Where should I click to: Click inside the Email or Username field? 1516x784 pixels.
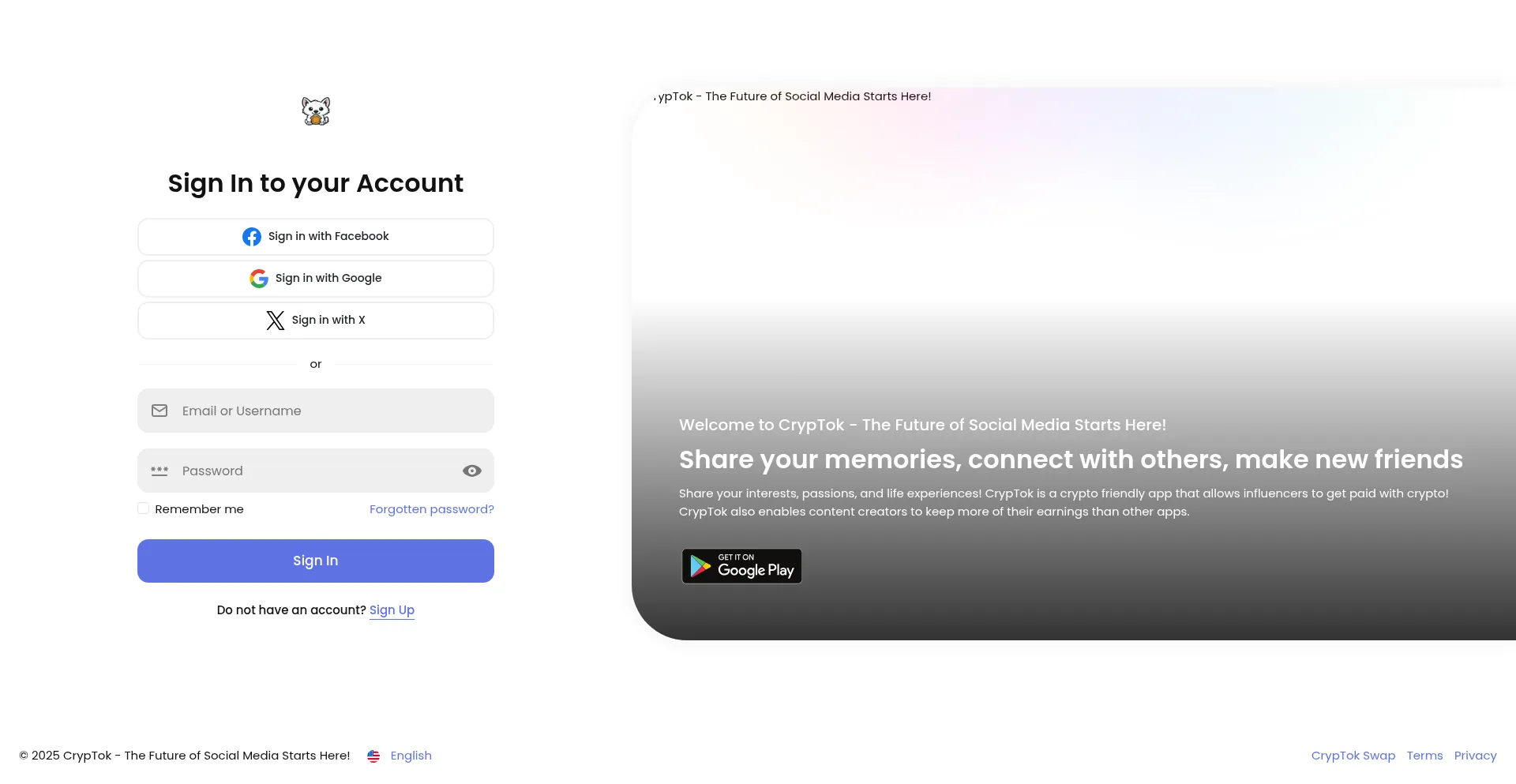click(x=315, y=410)
